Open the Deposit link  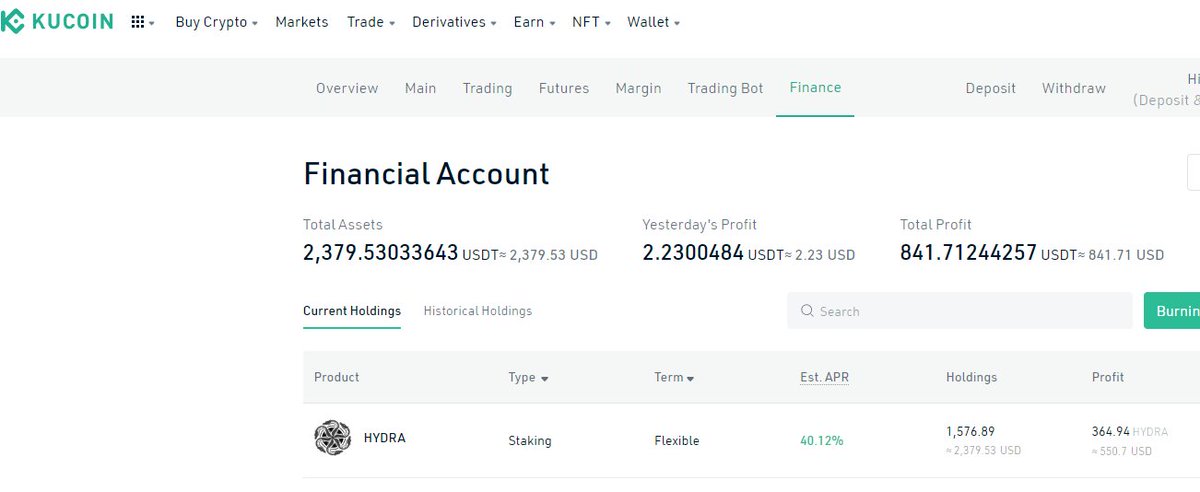point(991,88)
